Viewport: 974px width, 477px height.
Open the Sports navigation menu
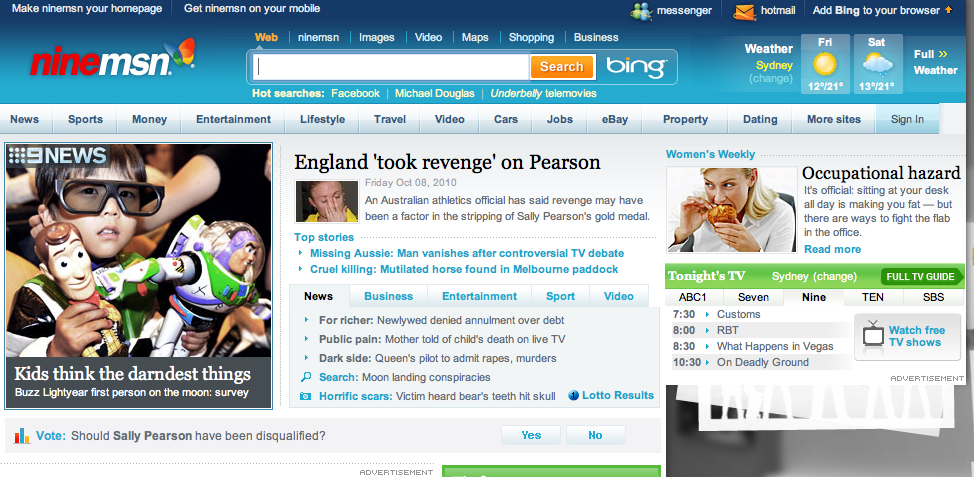[85, 119]
